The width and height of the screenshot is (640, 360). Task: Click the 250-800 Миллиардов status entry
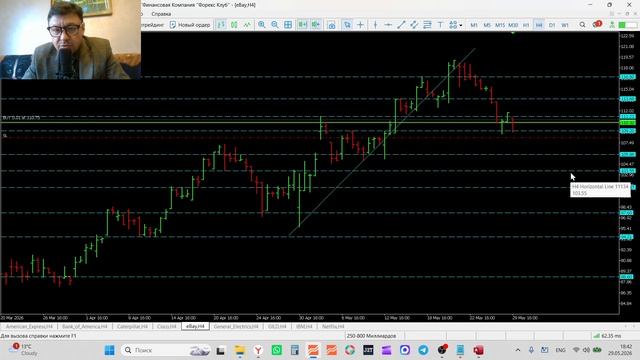pos(371,336)
